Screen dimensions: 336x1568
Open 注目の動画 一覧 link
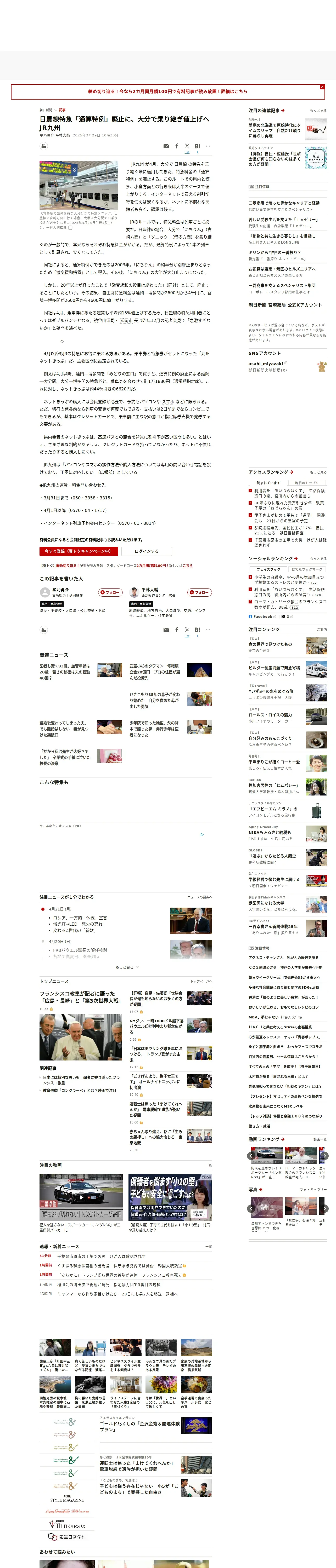209,1165
